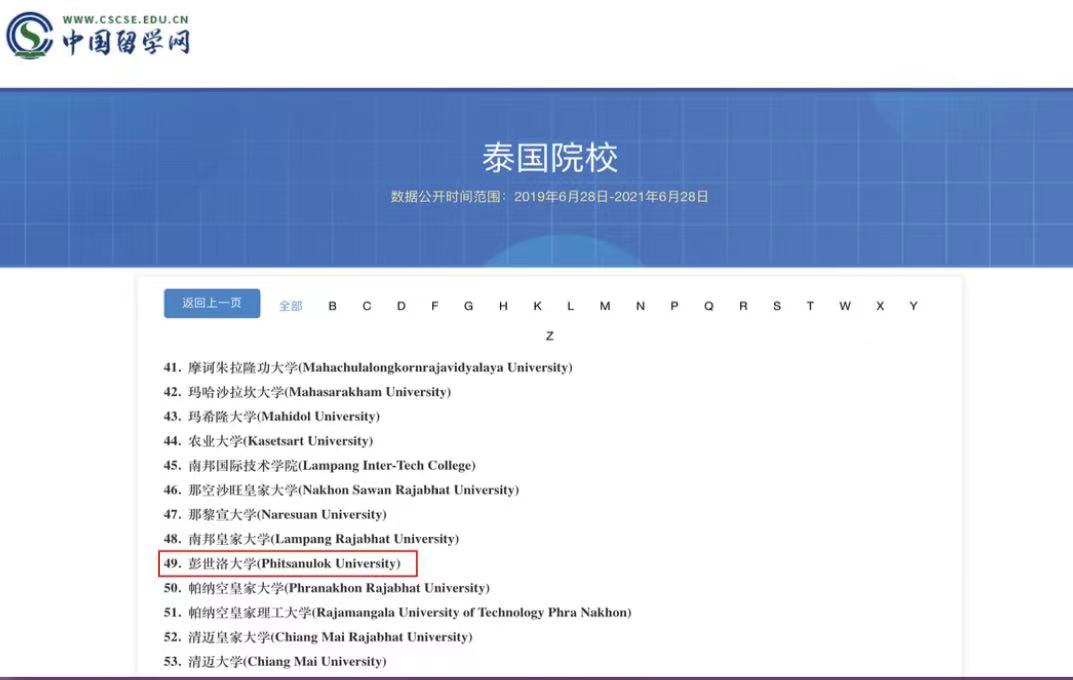This screenshot has height=680, width=1073.
Task: Click the 返回上一页 button
Action: tap(212, 303)
